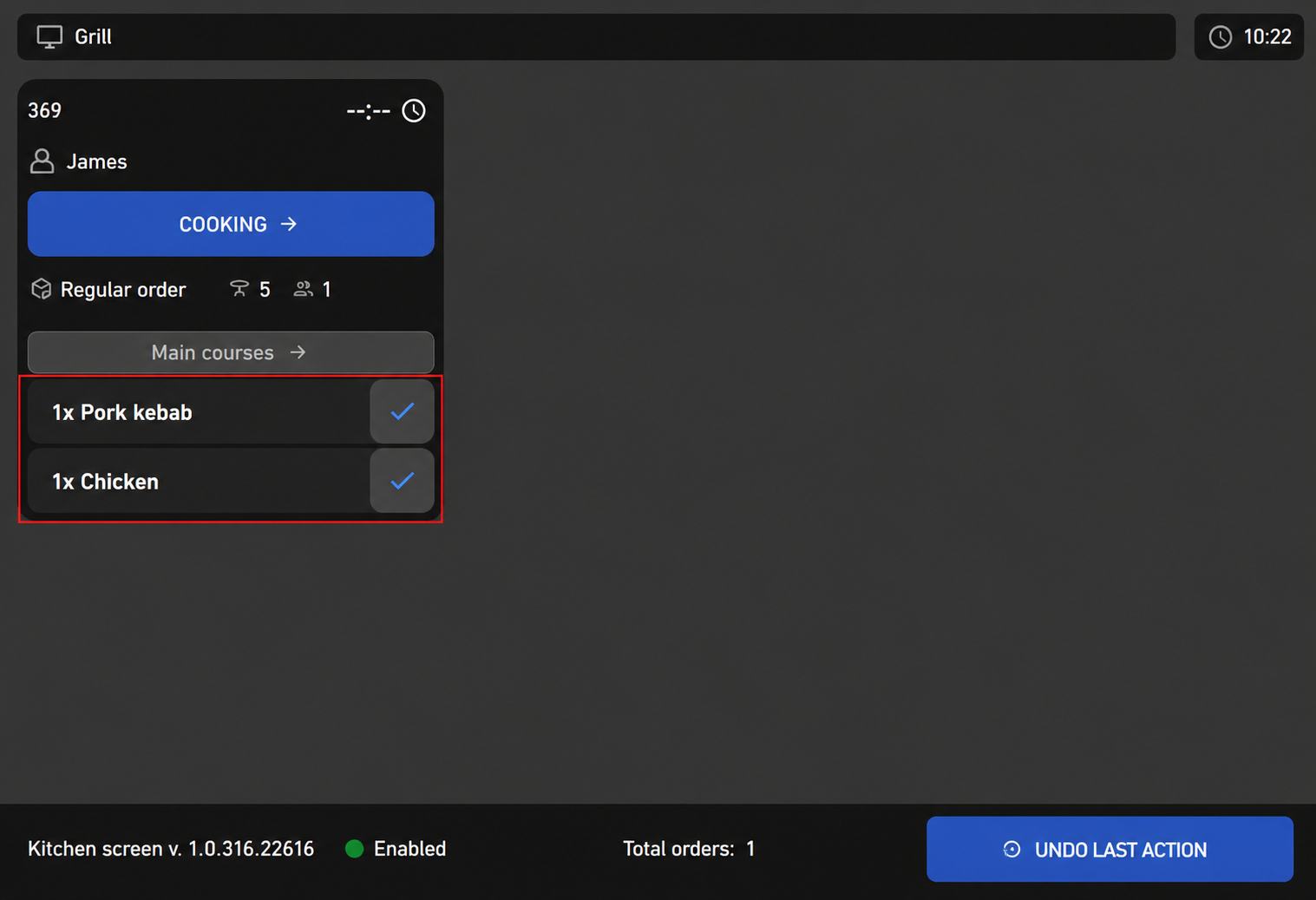Click the Total orders: 1 counter
The height and width of the screenshot is (900, 1316).
[x=689, y=849]
